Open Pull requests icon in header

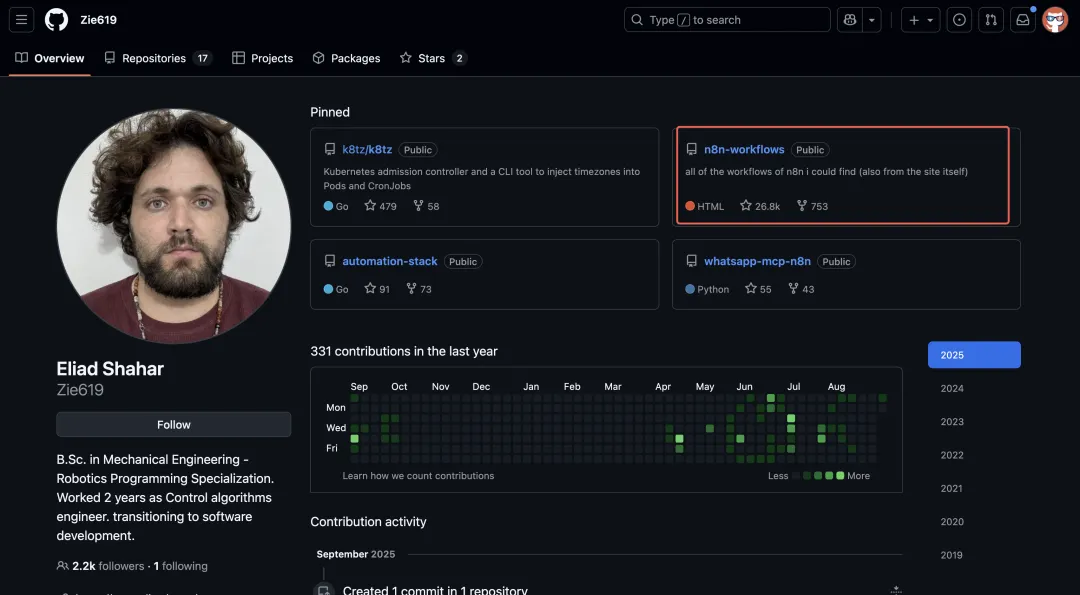point(990,20)
